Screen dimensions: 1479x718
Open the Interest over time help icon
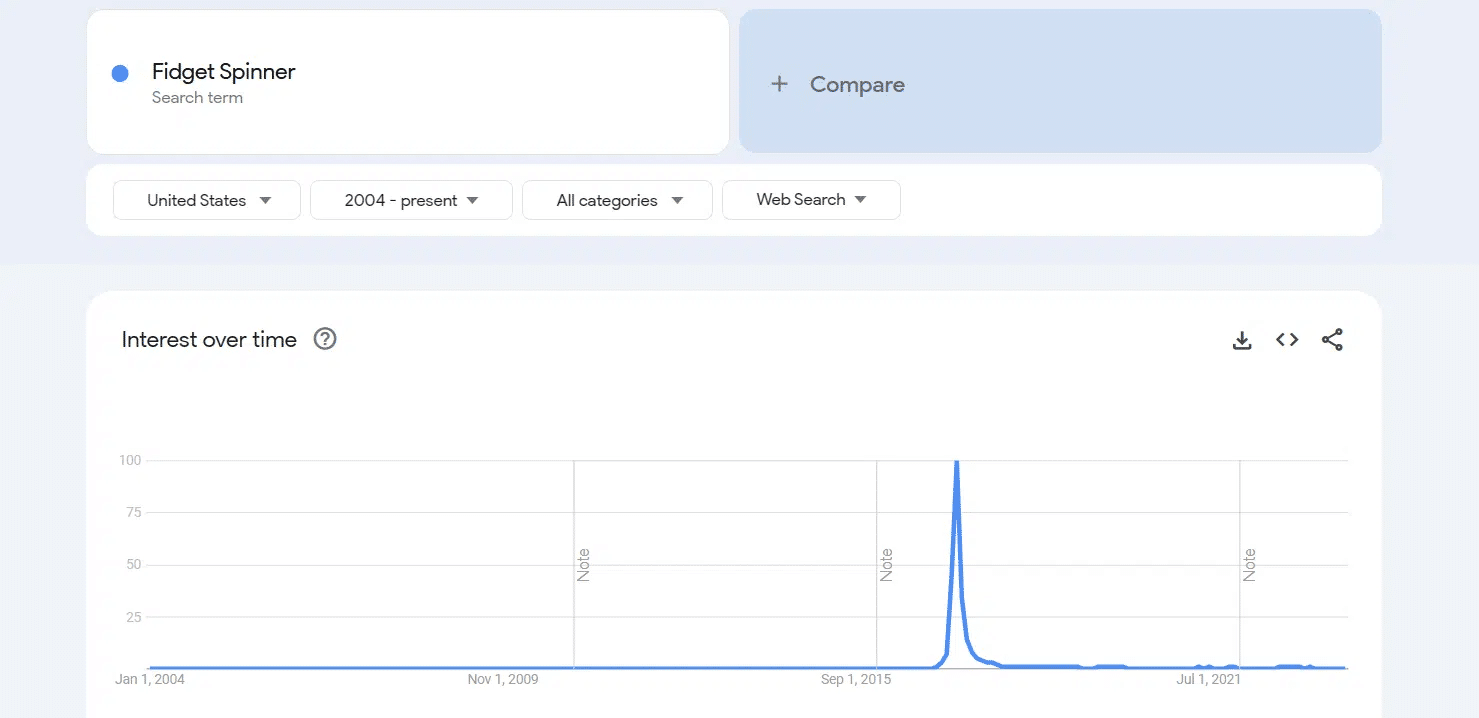point(325,339)
